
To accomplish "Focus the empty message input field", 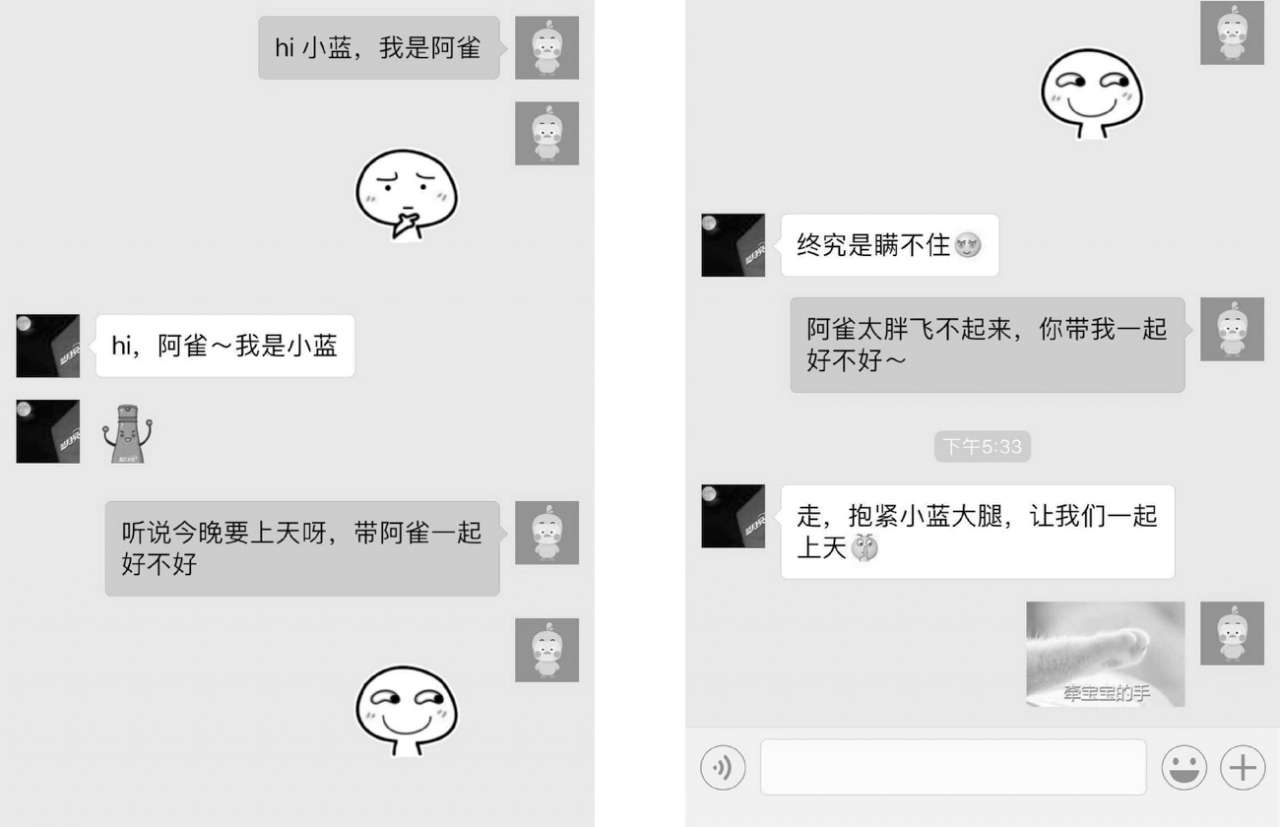I will (x=953, y=767).
